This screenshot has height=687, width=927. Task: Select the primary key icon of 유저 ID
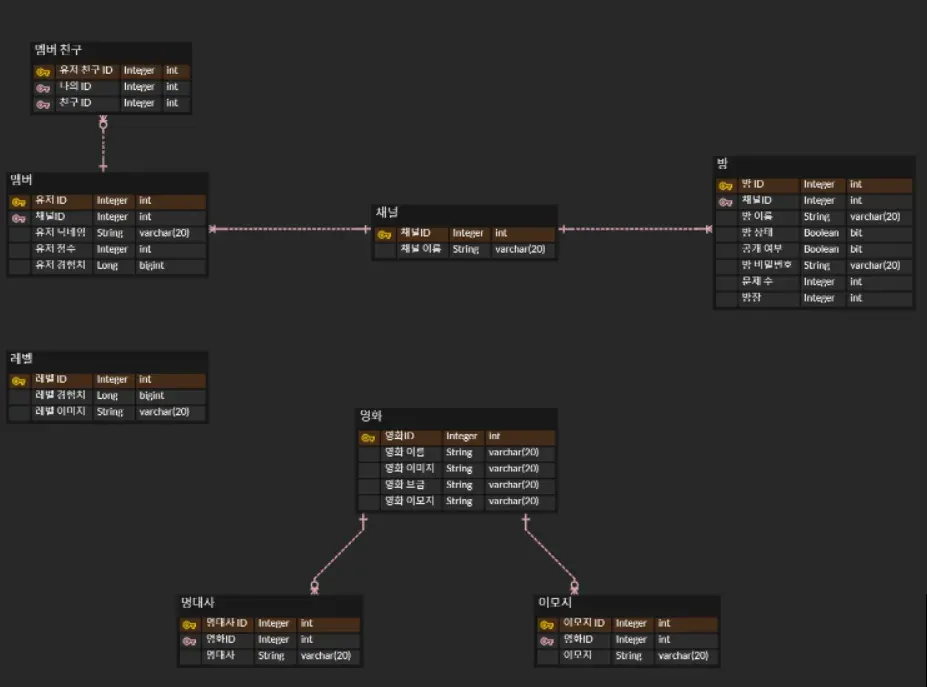(19, 202)
